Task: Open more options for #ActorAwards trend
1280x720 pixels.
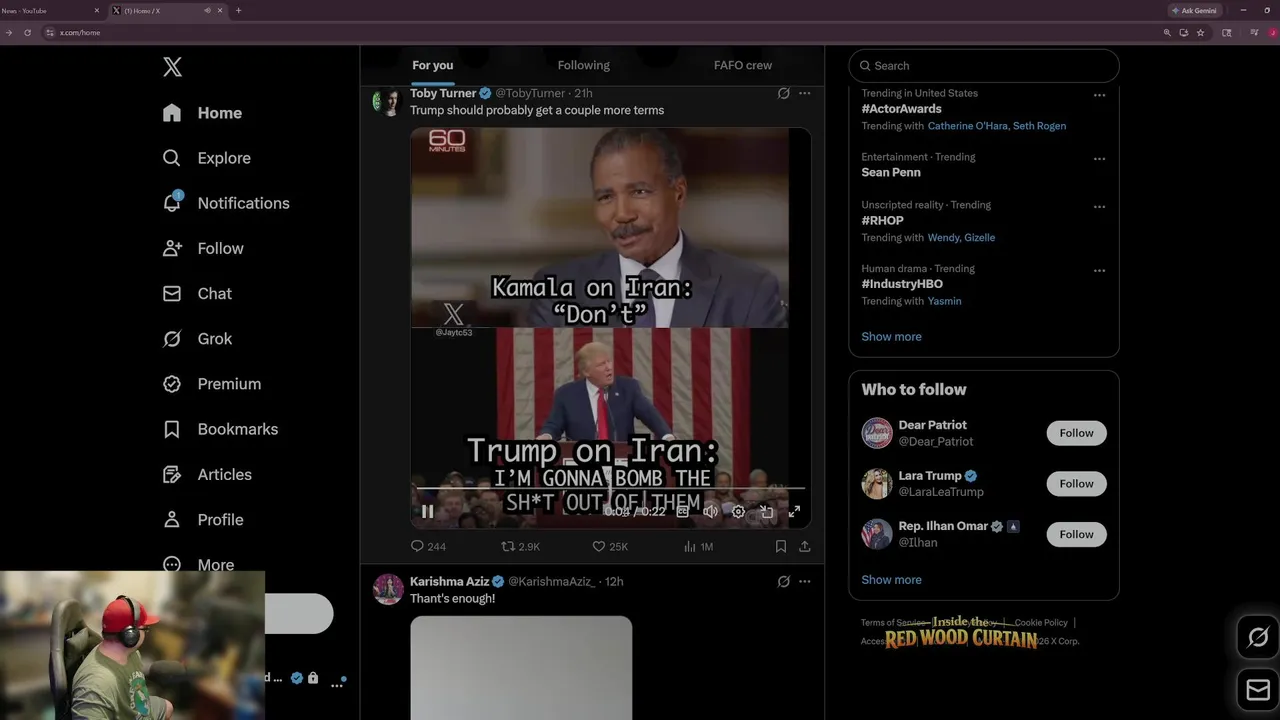Action: [x=1099, y=95]
